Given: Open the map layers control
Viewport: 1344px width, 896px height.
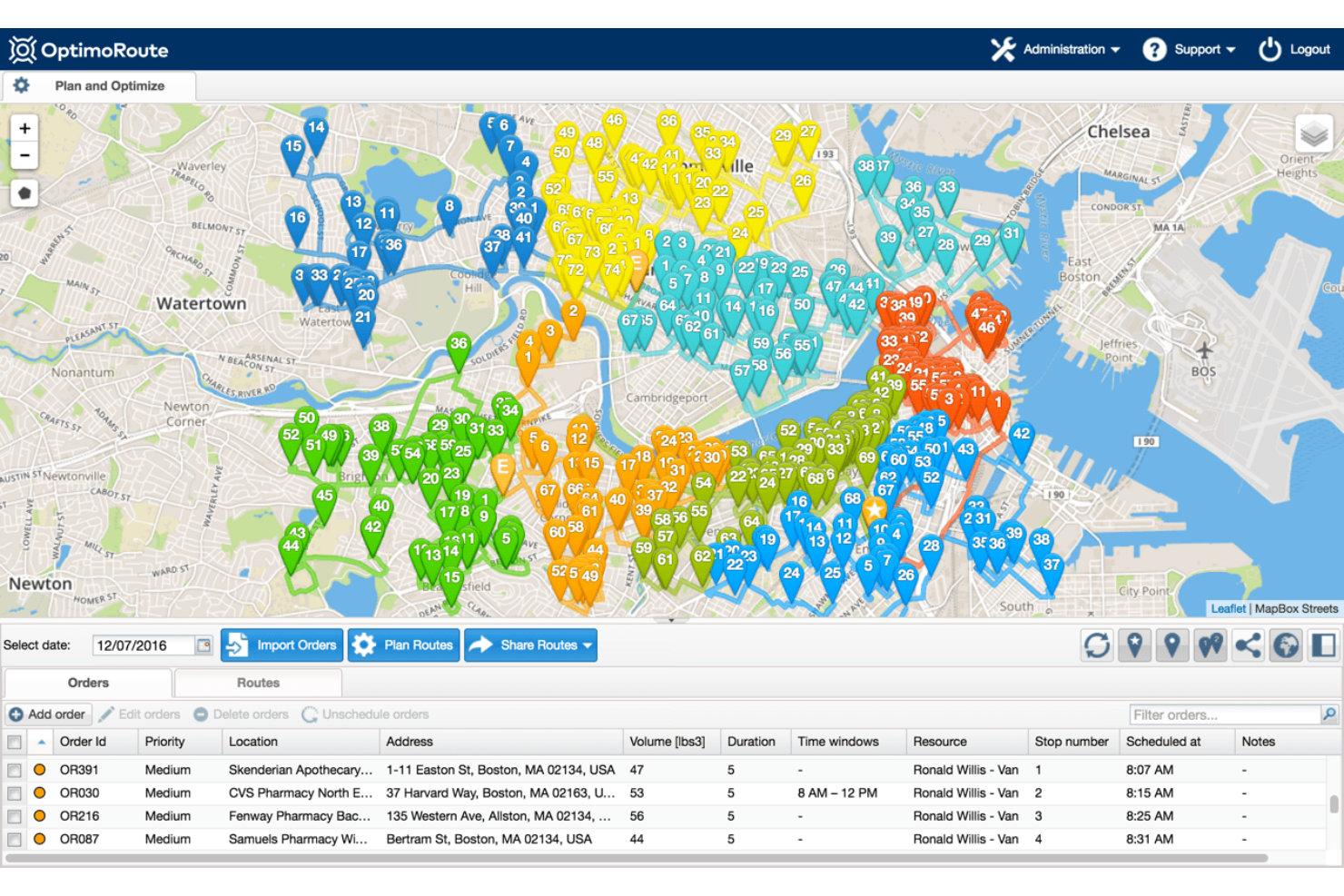Looking at the screenshot, I should tap(1314, 135).
